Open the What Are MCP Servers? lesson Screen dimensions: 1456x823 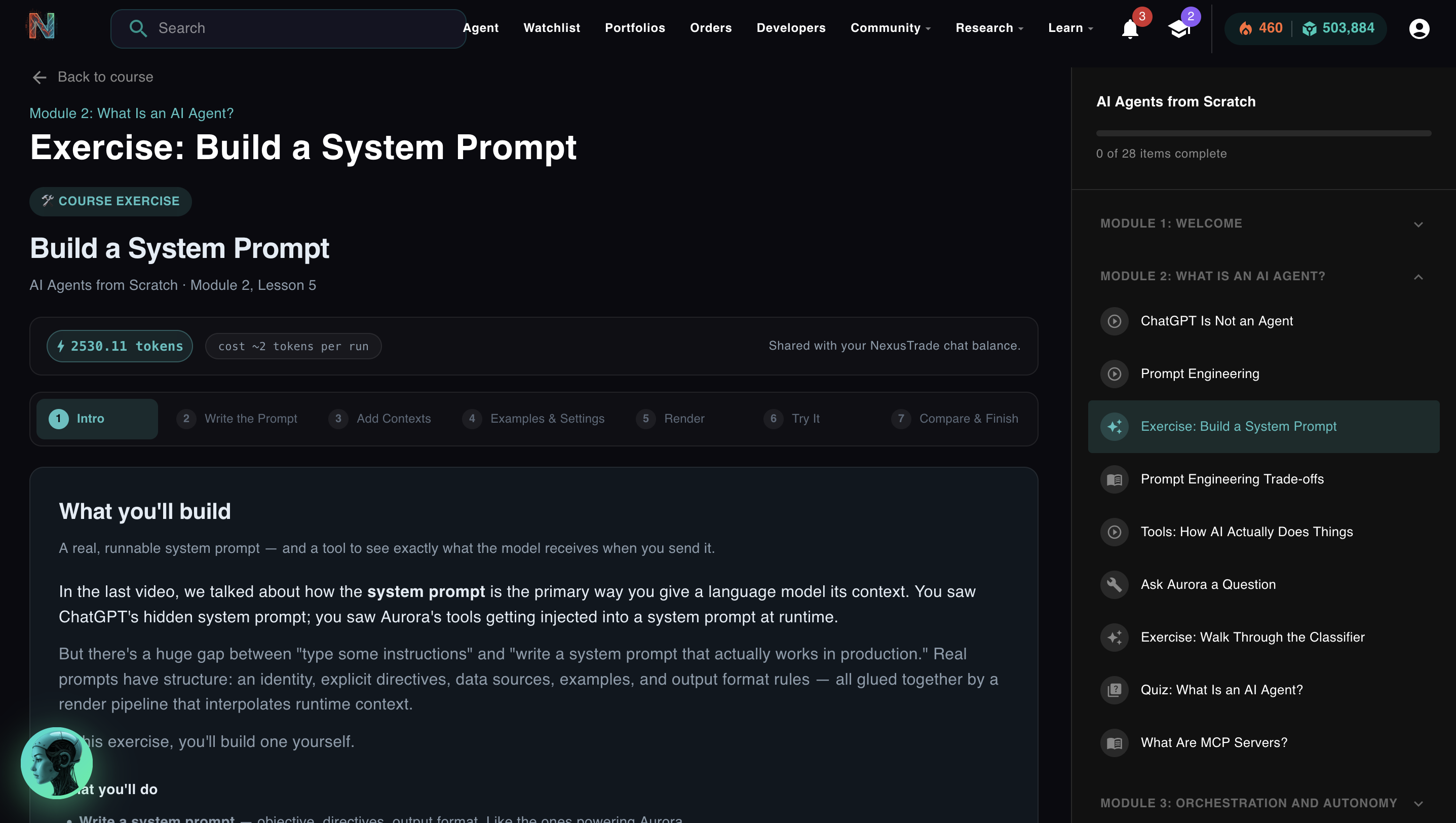(x=1213, y=742)
